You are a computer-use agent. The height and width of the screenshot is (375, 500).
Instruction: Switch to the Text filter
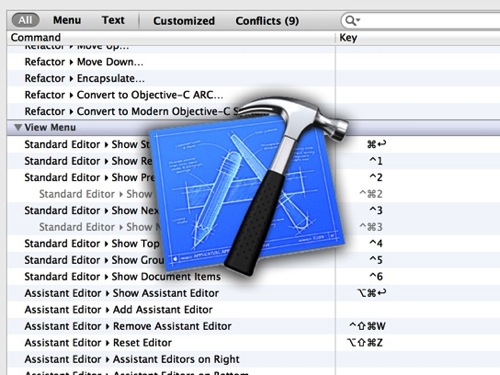coord(113,20)
